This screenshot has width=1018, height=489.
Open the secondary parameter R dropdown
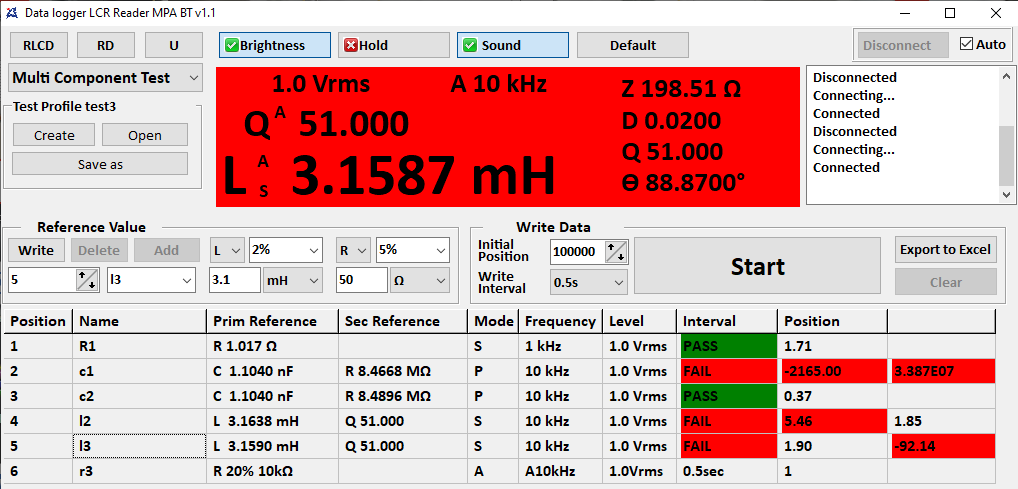pyautogui.click(x=353, y=250)
